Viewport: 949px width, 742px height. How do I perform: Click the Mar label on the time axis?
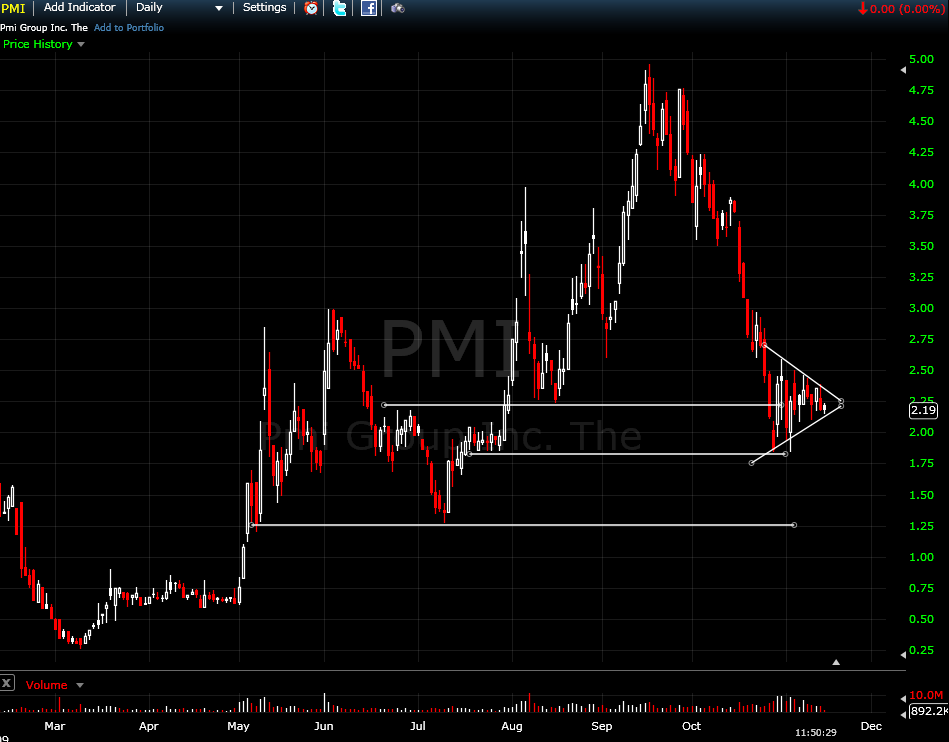pyautogui.click(x=54, y=726)
